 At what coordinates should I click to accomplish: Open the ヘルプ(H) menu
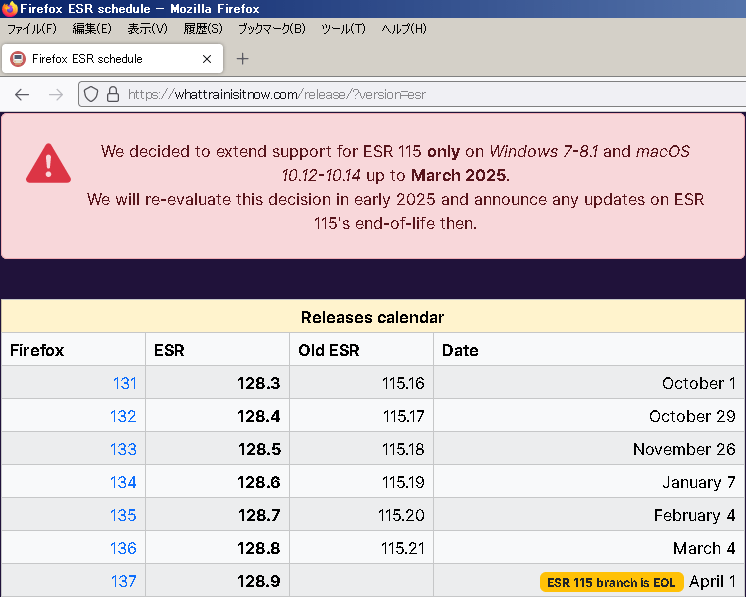(404, 29)
